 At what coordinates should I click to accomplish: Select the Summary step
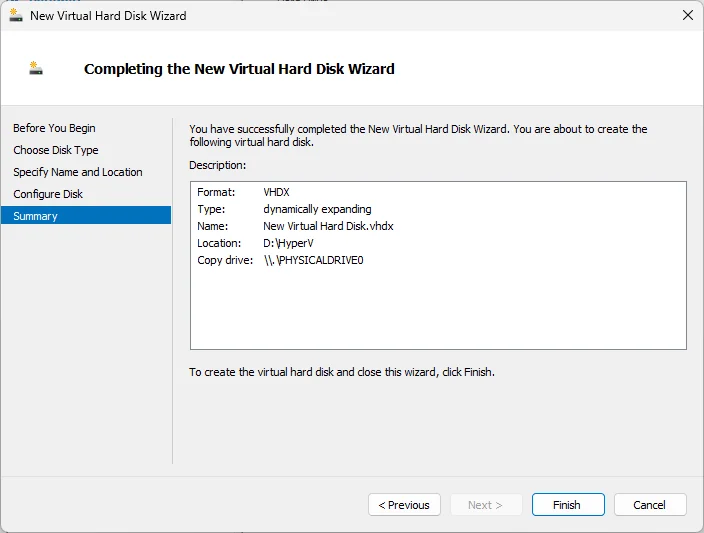pos(86,216)
